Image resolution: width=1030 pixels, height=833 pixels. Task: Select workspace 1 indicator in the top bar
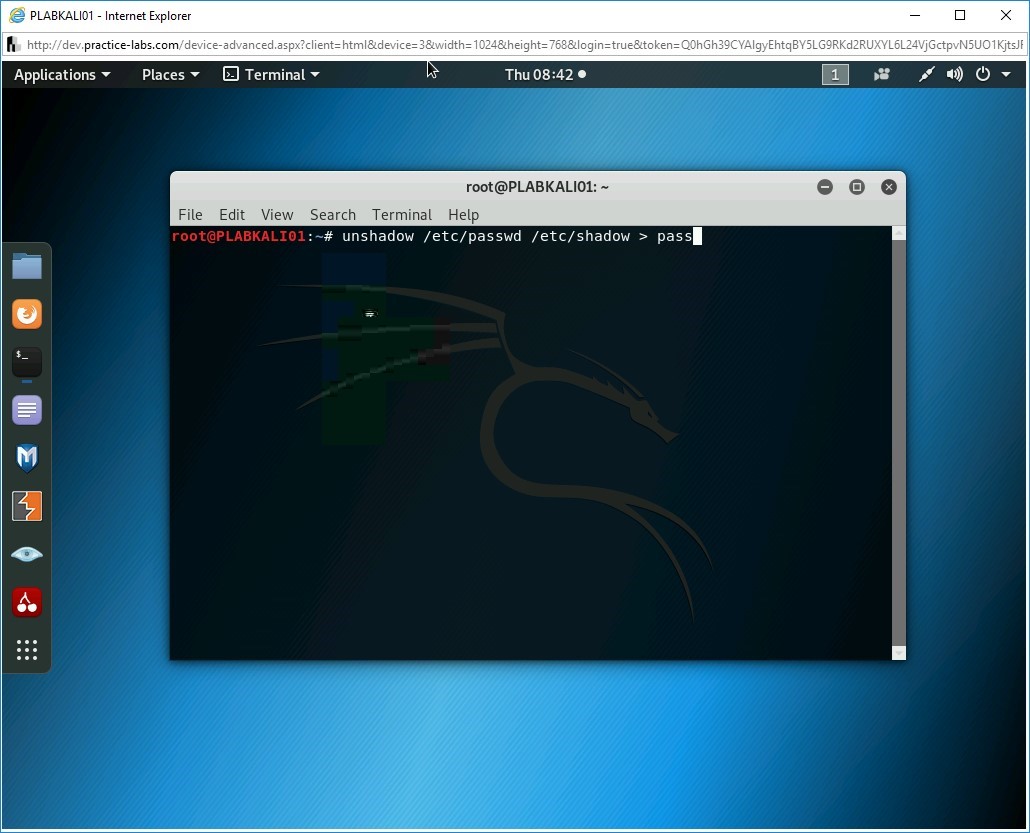(x=835, y=74)
